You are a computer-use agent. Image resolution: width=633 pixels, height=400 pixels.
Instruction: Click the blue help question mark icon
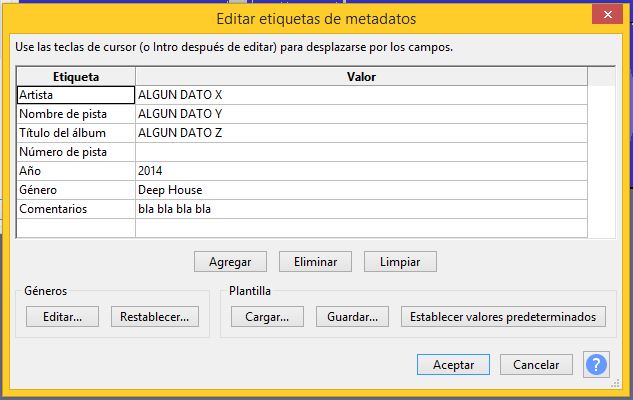597,365
